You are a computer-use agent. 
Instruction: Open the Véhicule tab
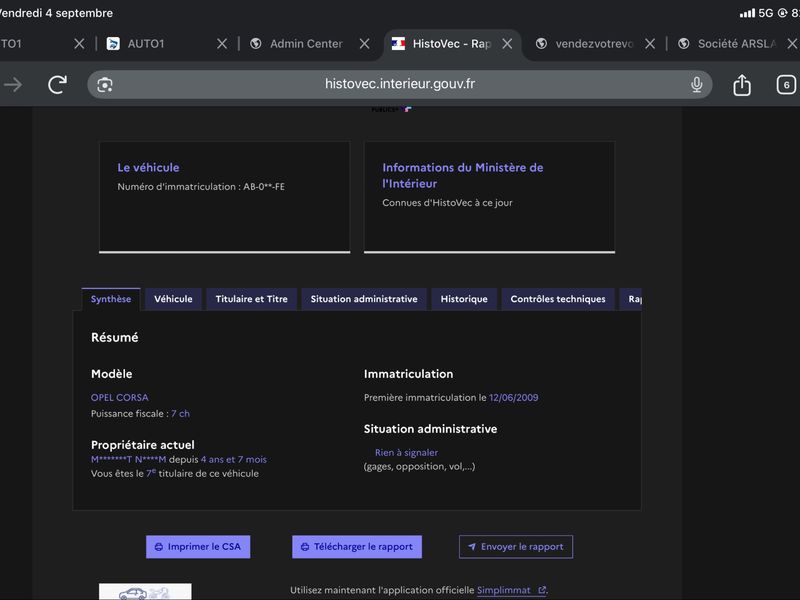point(173,299)
